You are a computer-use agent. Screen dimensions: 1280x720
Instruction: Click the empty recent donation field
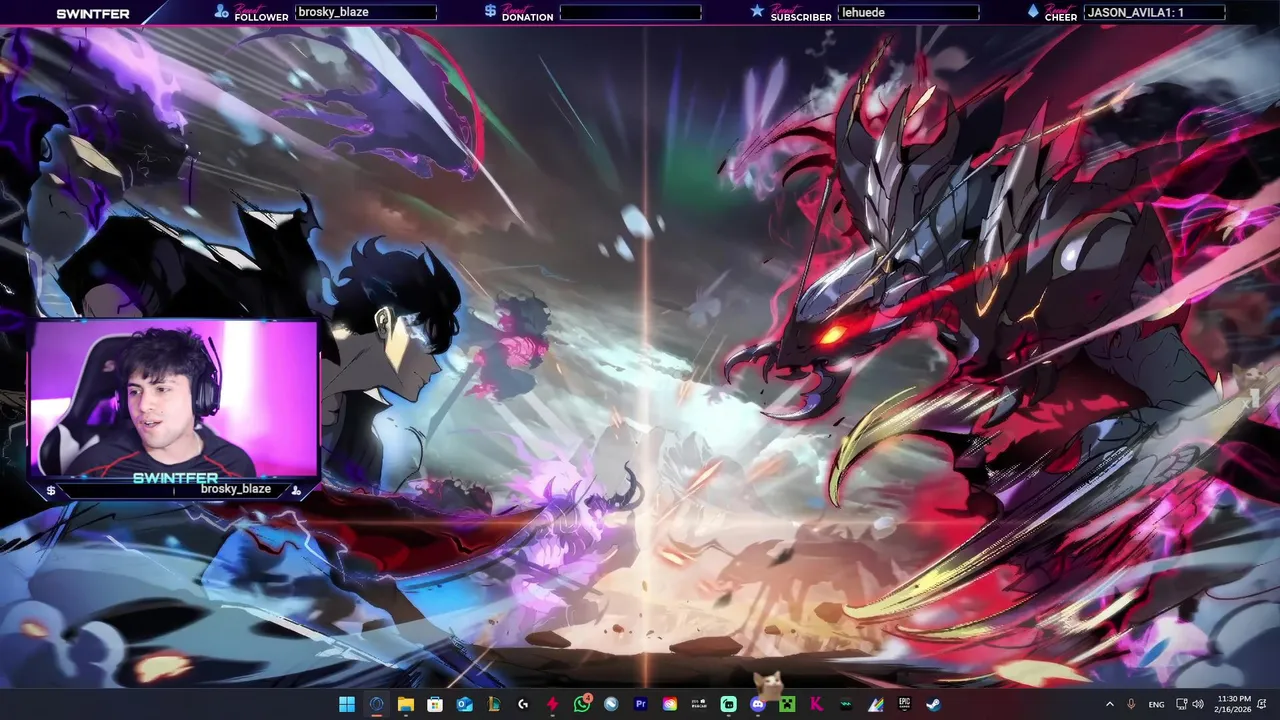click(630, 13)
